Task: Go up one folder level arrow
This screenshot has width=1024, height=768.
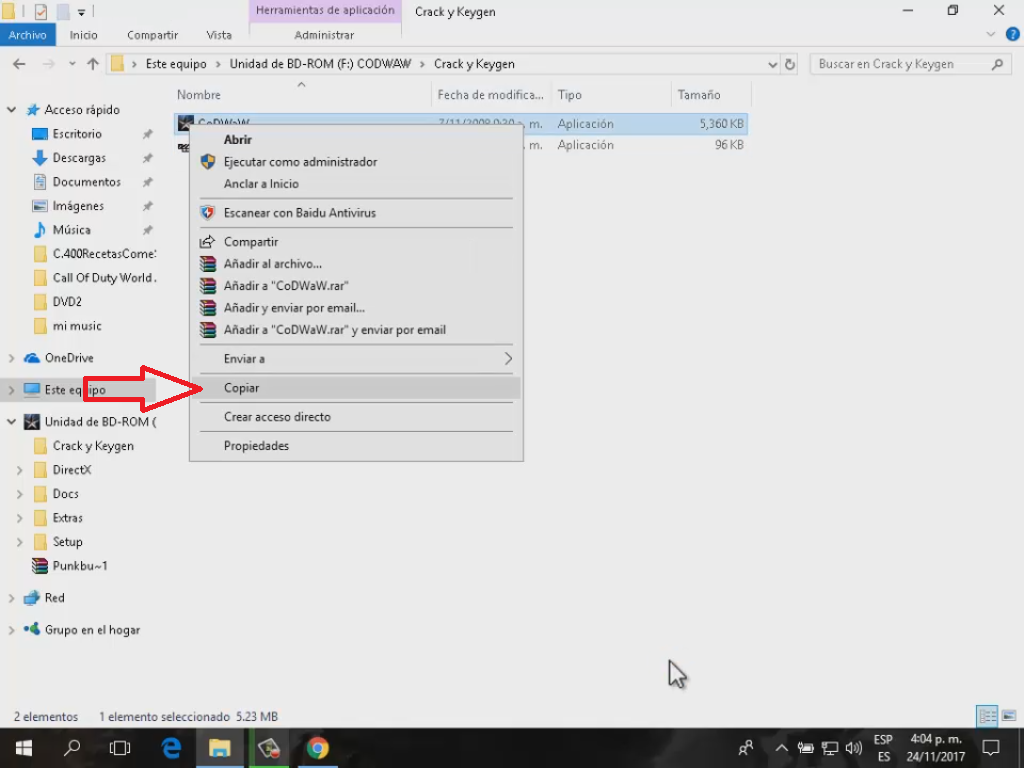Action: (93, 64)
